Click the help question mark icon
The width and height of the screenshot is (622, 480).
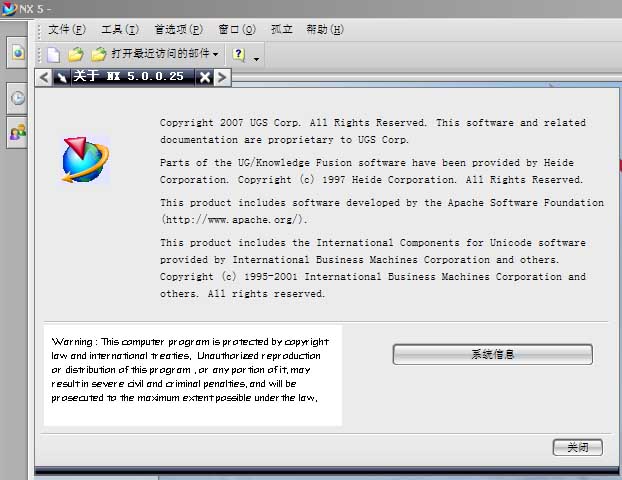pyautogui.click(x=238, y=54)
